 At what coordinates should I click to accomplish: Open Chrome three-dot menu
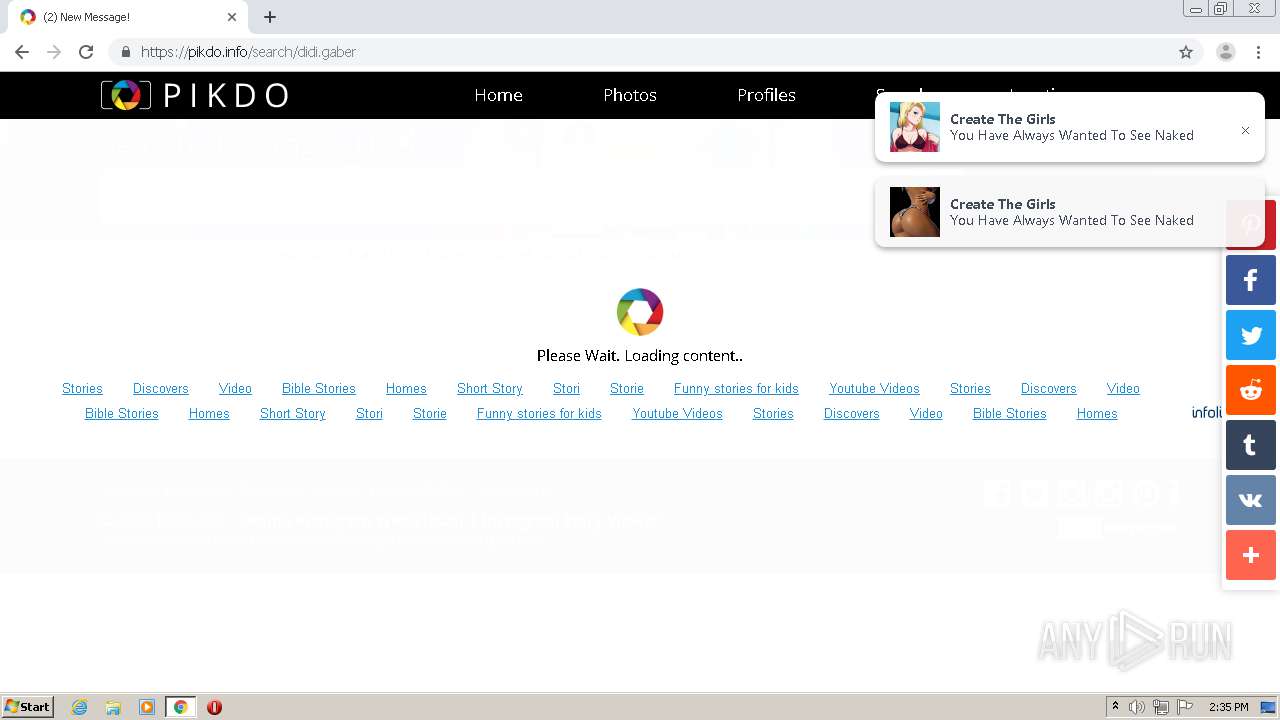[1259, 52]
